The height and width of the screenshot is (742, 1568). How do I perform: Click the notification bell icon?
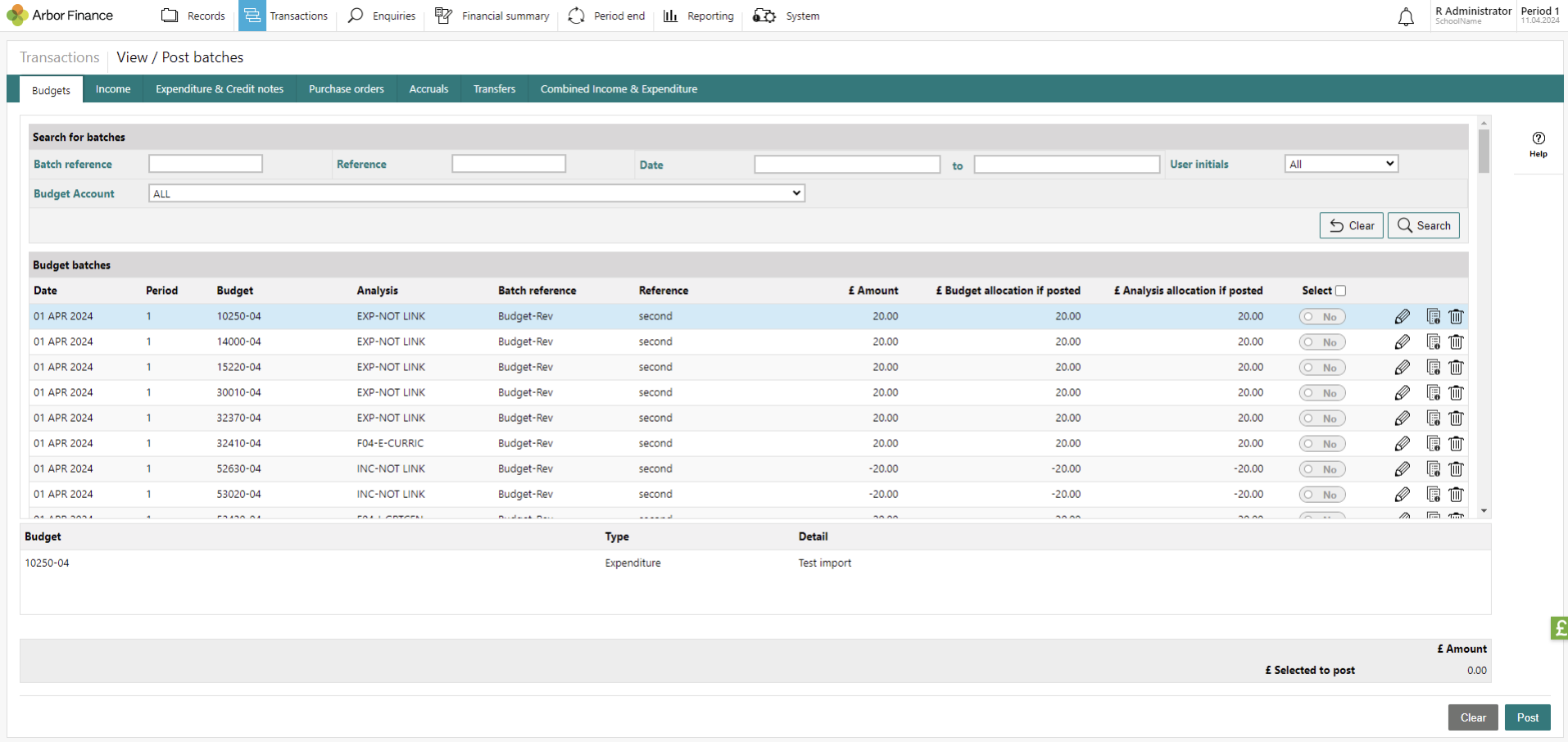pos(1406,16)
